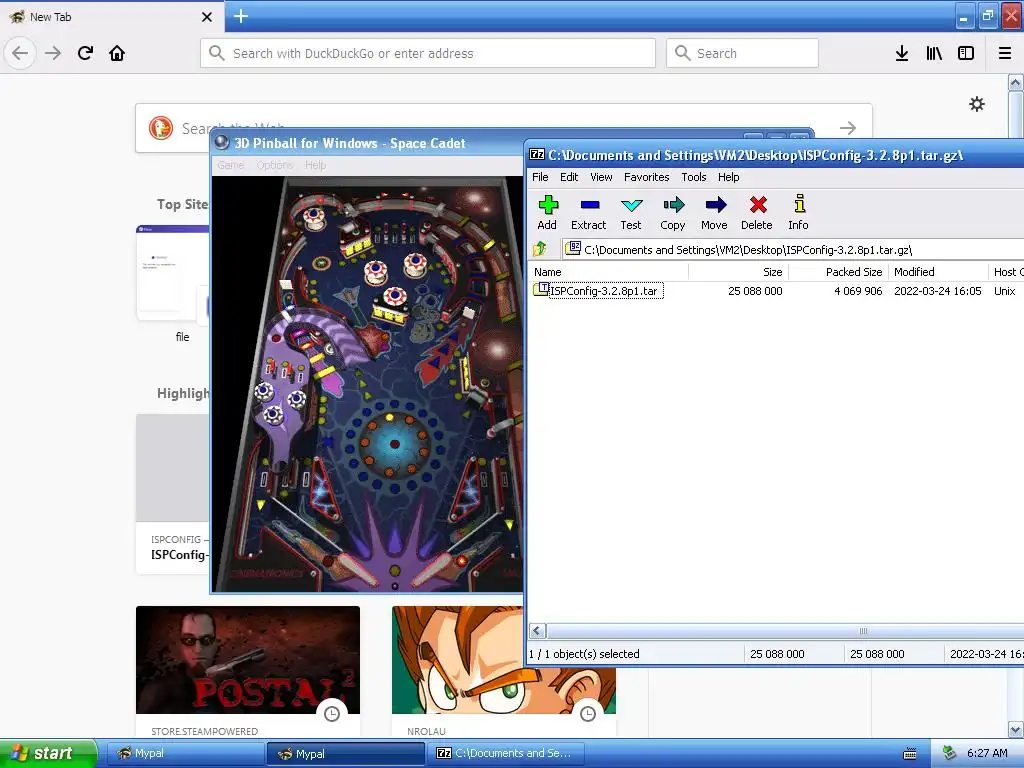Toggle the browser sidebar icon
Image resolution: width=1024 pixels, height=768 pixels.
(x=966, y=53)
